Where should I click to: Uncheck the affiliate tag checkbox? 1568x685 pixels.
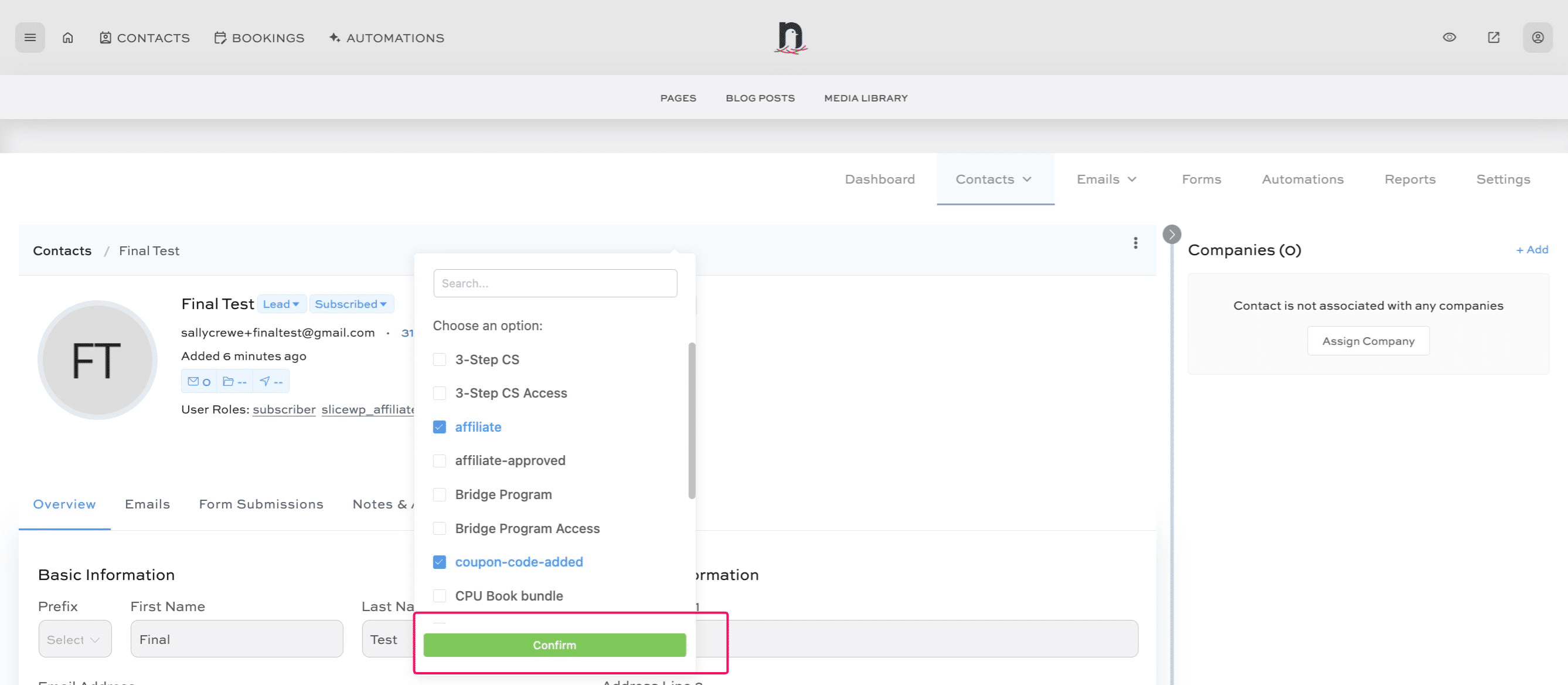pos(440,427)
